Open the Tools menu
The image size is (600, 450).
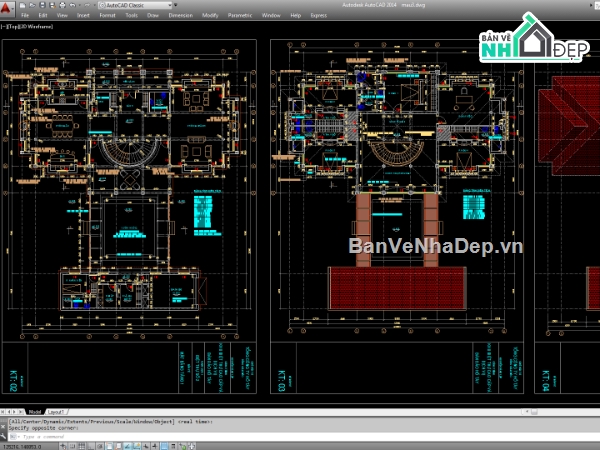(131, 15)
